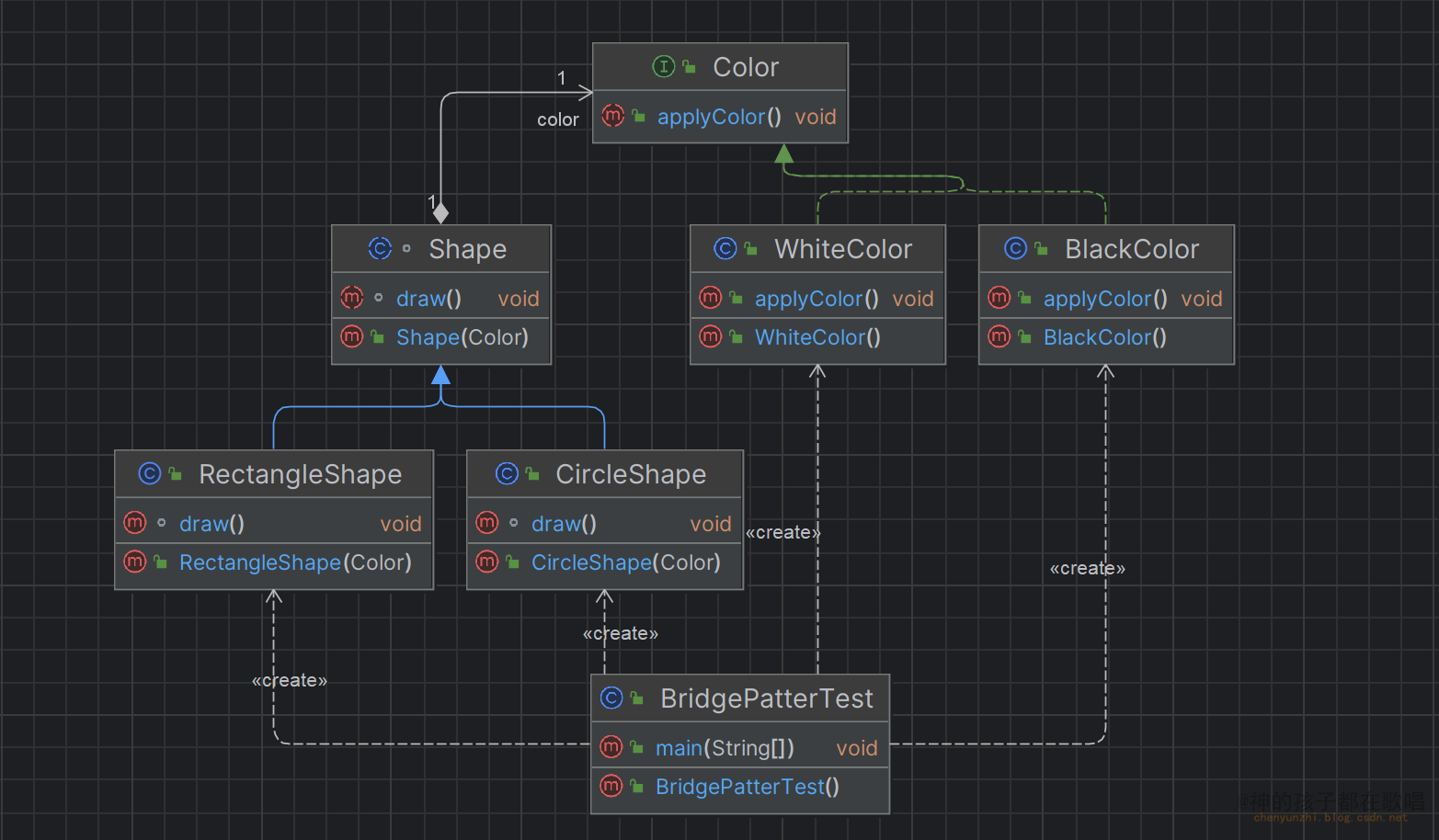This screenshot has width=1439, height=840.
Task: Click the method icon beside applyColor() in BlackColor
Action: pyautogui.click(x=999, y=298)
